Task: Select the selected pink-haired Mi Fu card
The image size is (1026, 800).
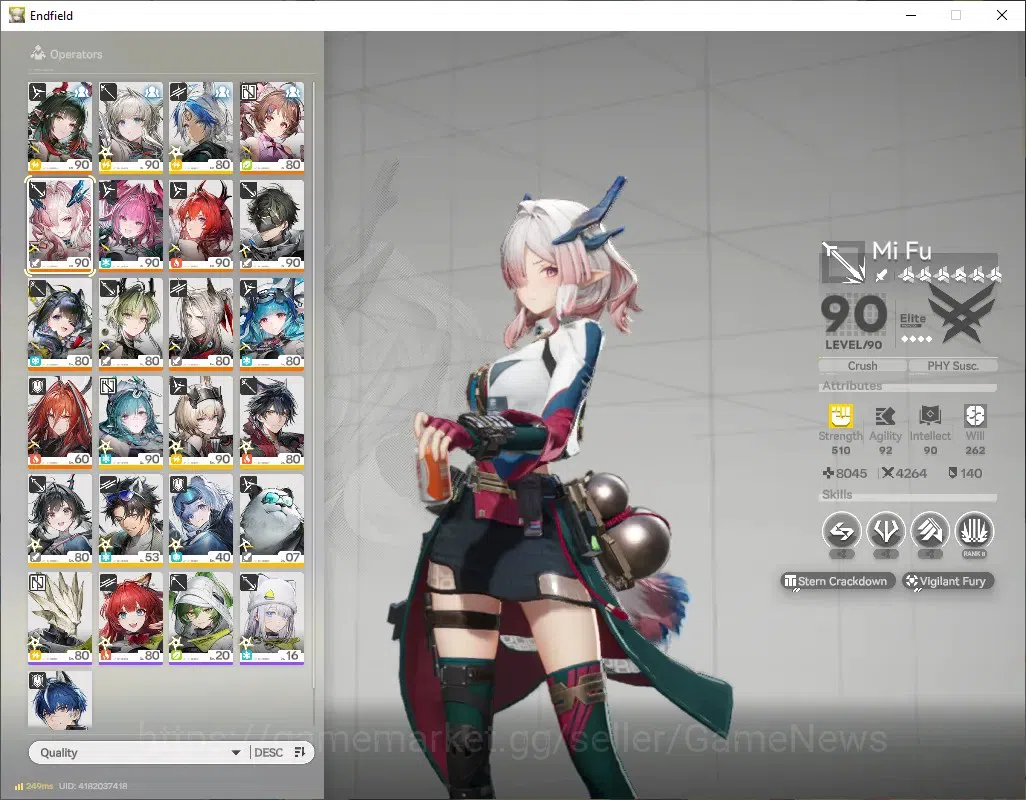Action: (x=60, y=225)
